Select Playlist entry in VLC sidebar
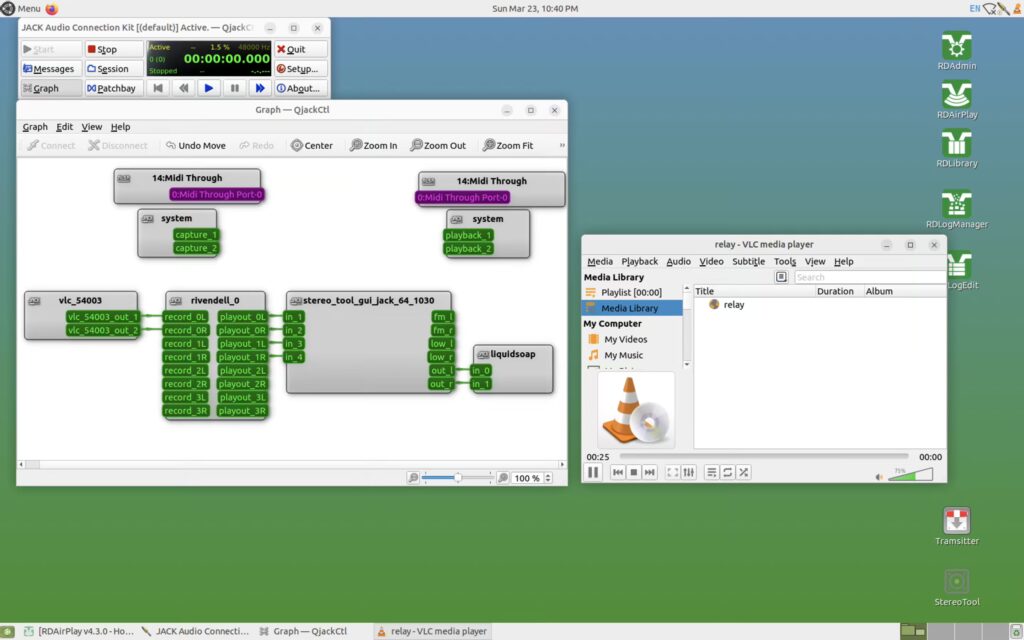The width and height of the screenshot is (1024, 640). 632,293
